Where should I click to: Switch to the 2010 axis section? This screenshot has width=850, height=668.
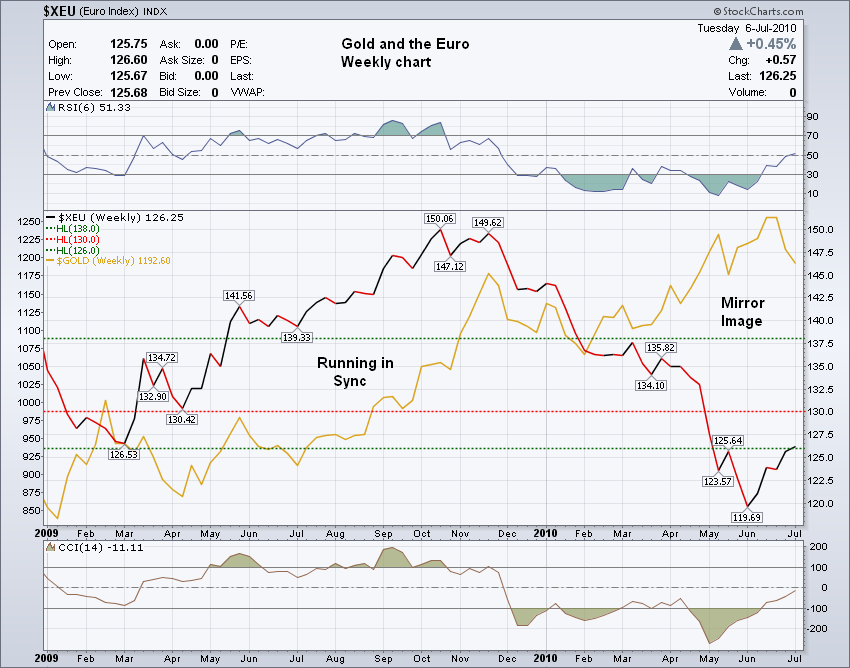point(546,534)
